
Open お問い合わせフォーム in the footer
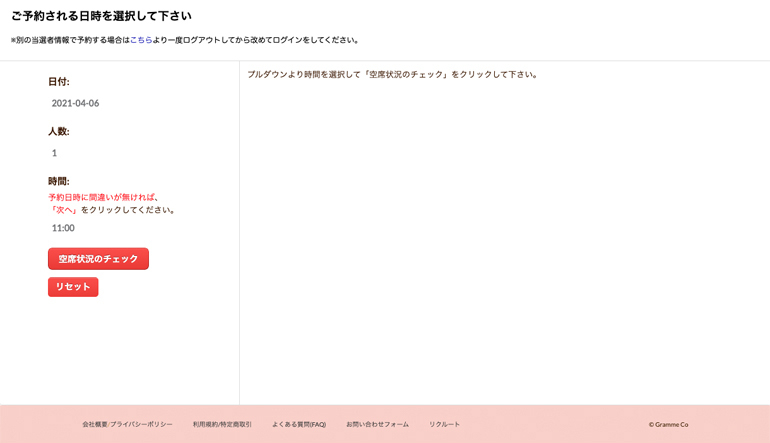pyautogui.click(x=377, y=424)
